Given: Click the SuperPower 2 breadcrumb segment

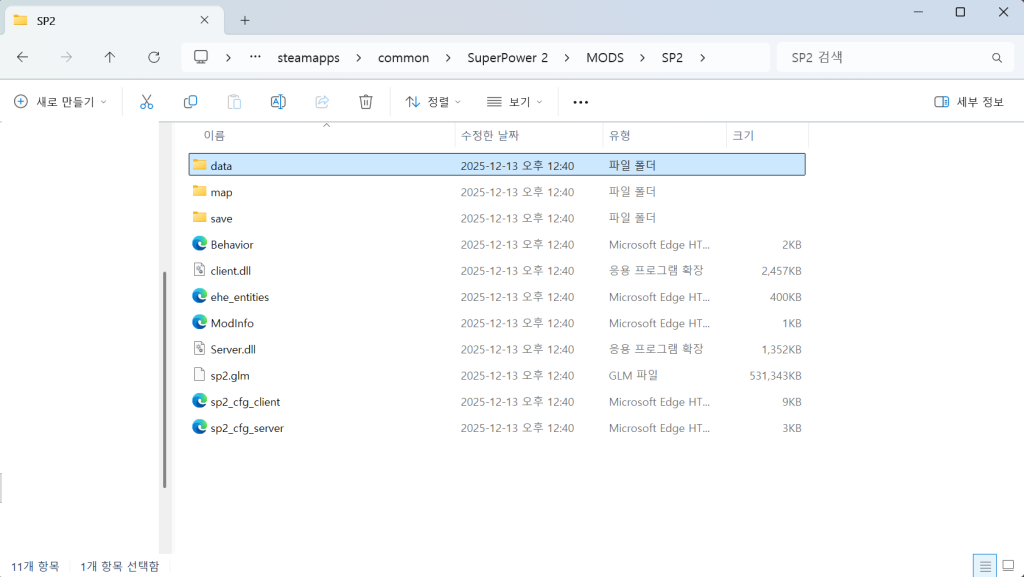Looking at the screenshot, I should 507,58.
